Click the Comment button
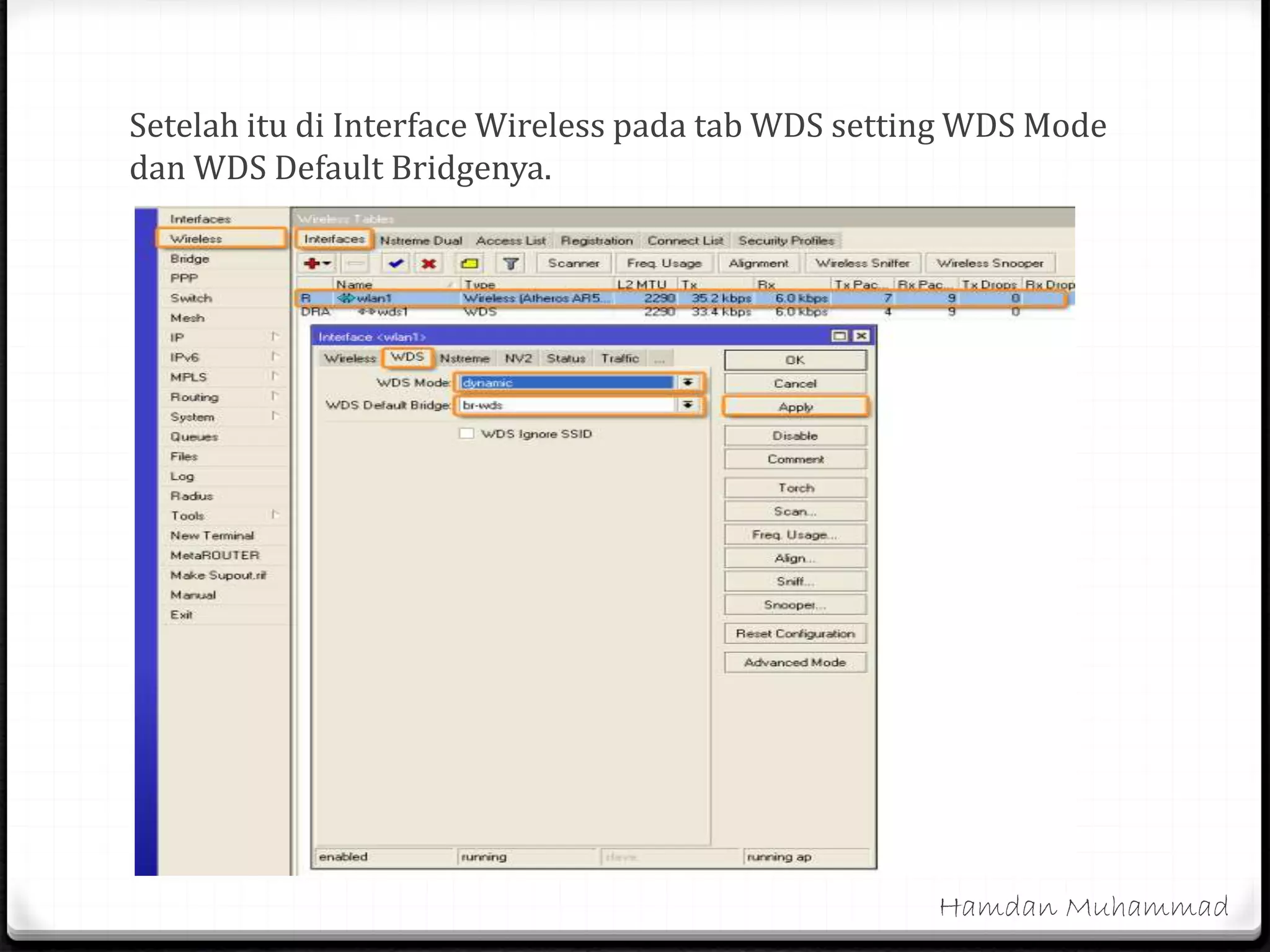 pyautogui.click(x=795, y=459)
